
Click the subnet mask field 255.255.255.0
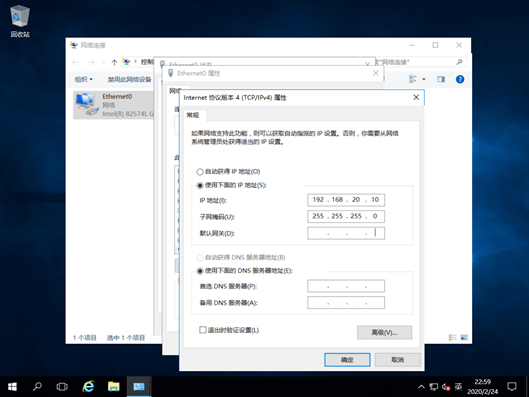pyautogui.click(x=346, y=216)
